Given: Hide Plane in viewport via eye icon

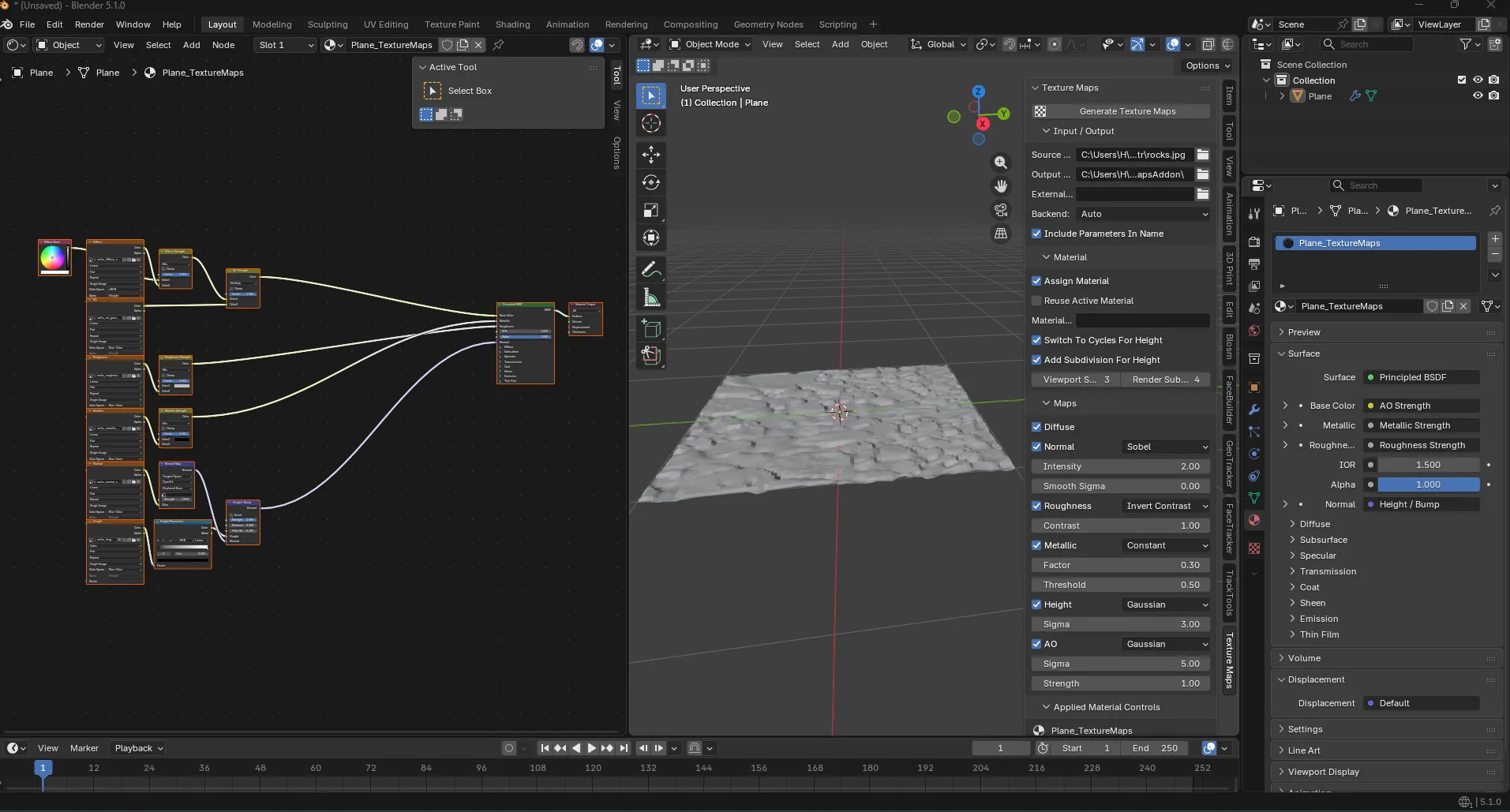Looking at the screenshot, I should pyautogui.click(x=1478, y=95).
